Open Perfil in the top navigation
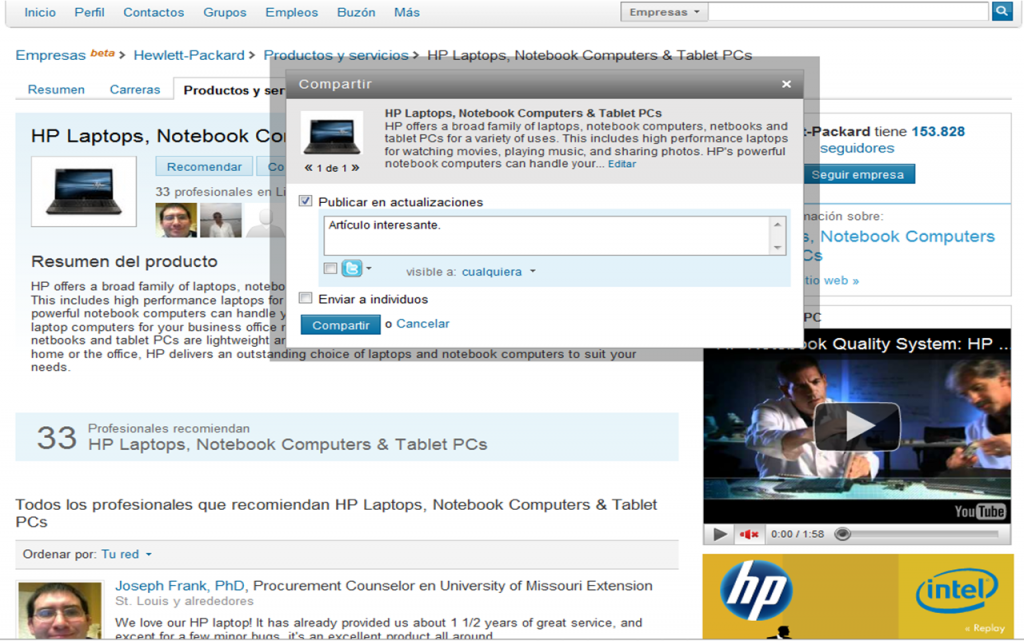 pos(89,12)
